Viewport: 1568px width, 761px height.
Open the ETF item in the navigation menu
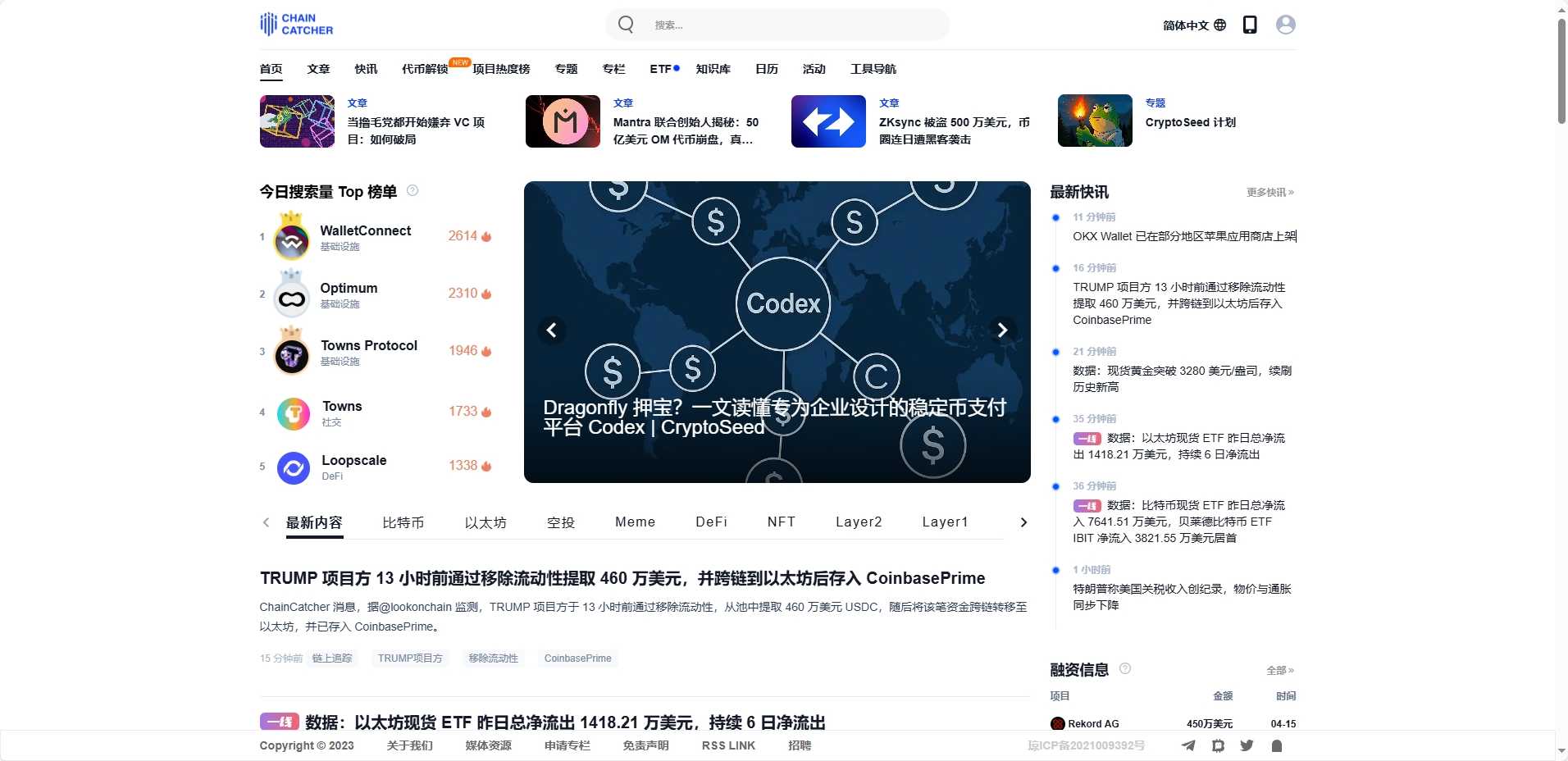(659, 69)
